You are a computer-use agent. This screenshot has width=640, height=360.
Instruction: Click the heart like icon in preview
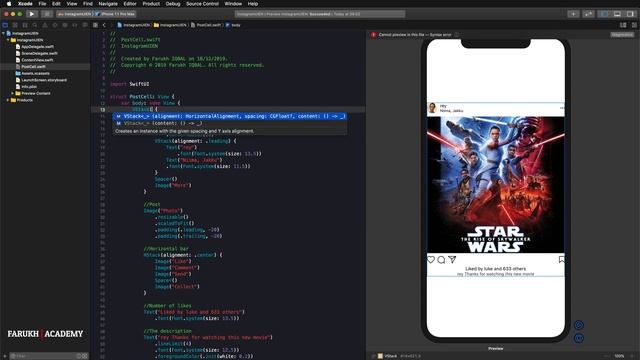pyautogui.click(x=431, y=260)
